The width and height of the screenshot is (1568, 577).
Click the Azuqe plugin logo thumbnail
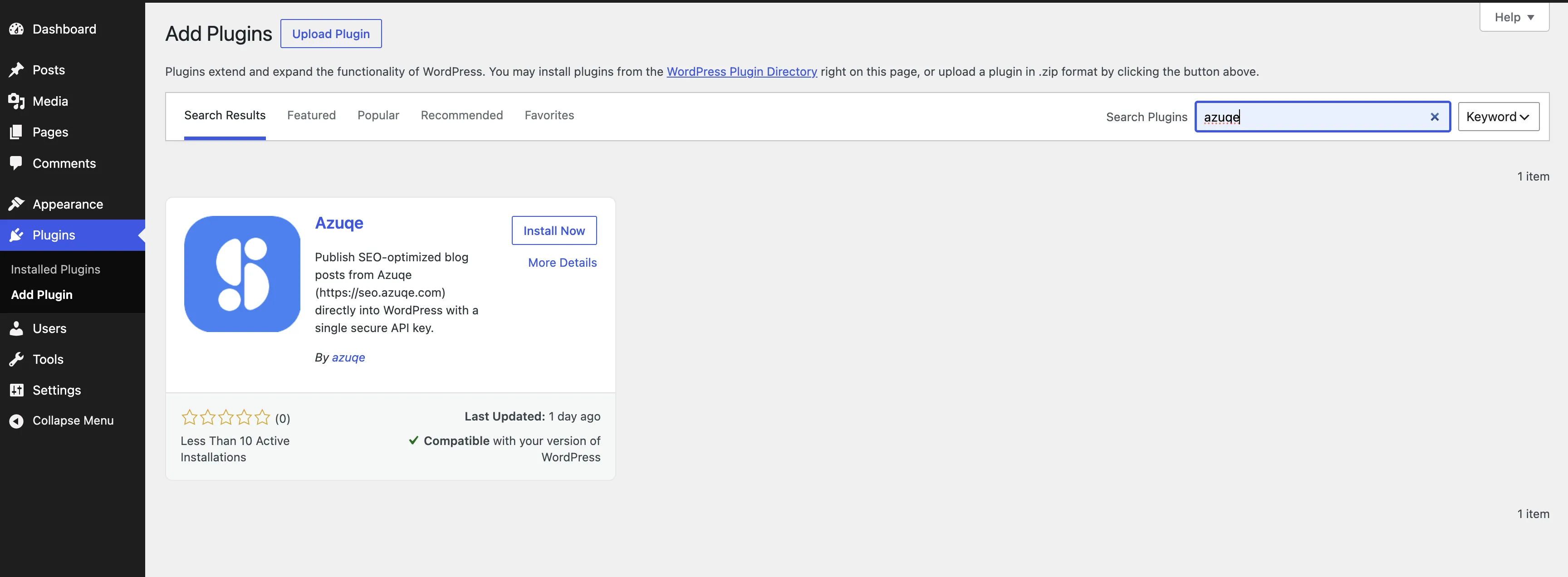click(x=242, y=274)
